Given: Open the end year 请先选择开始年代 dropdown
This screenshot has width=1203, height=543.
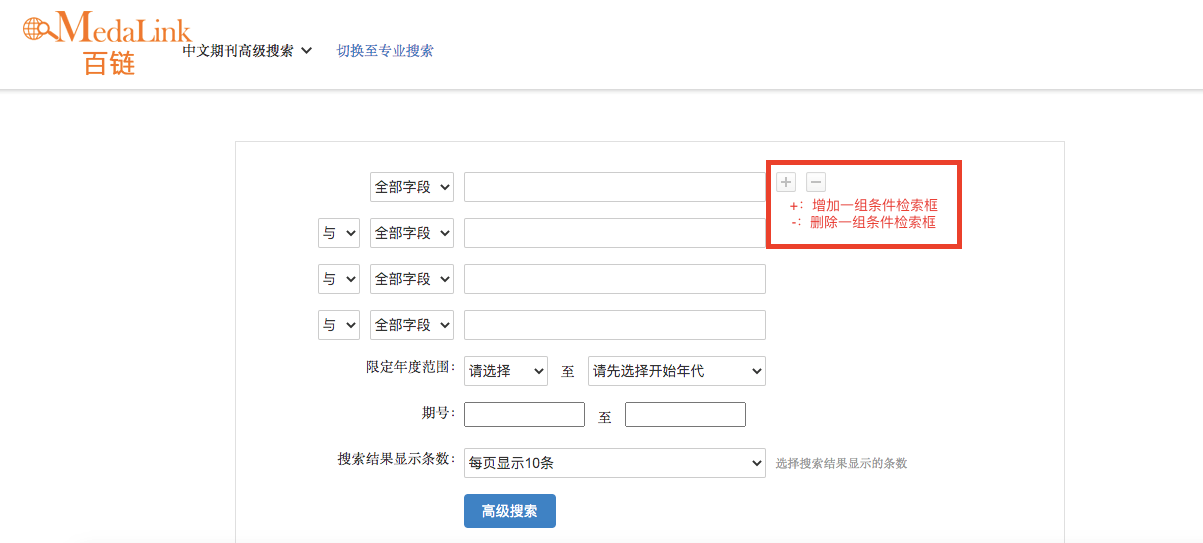Looking at the screenshot, I should [677, 371].
